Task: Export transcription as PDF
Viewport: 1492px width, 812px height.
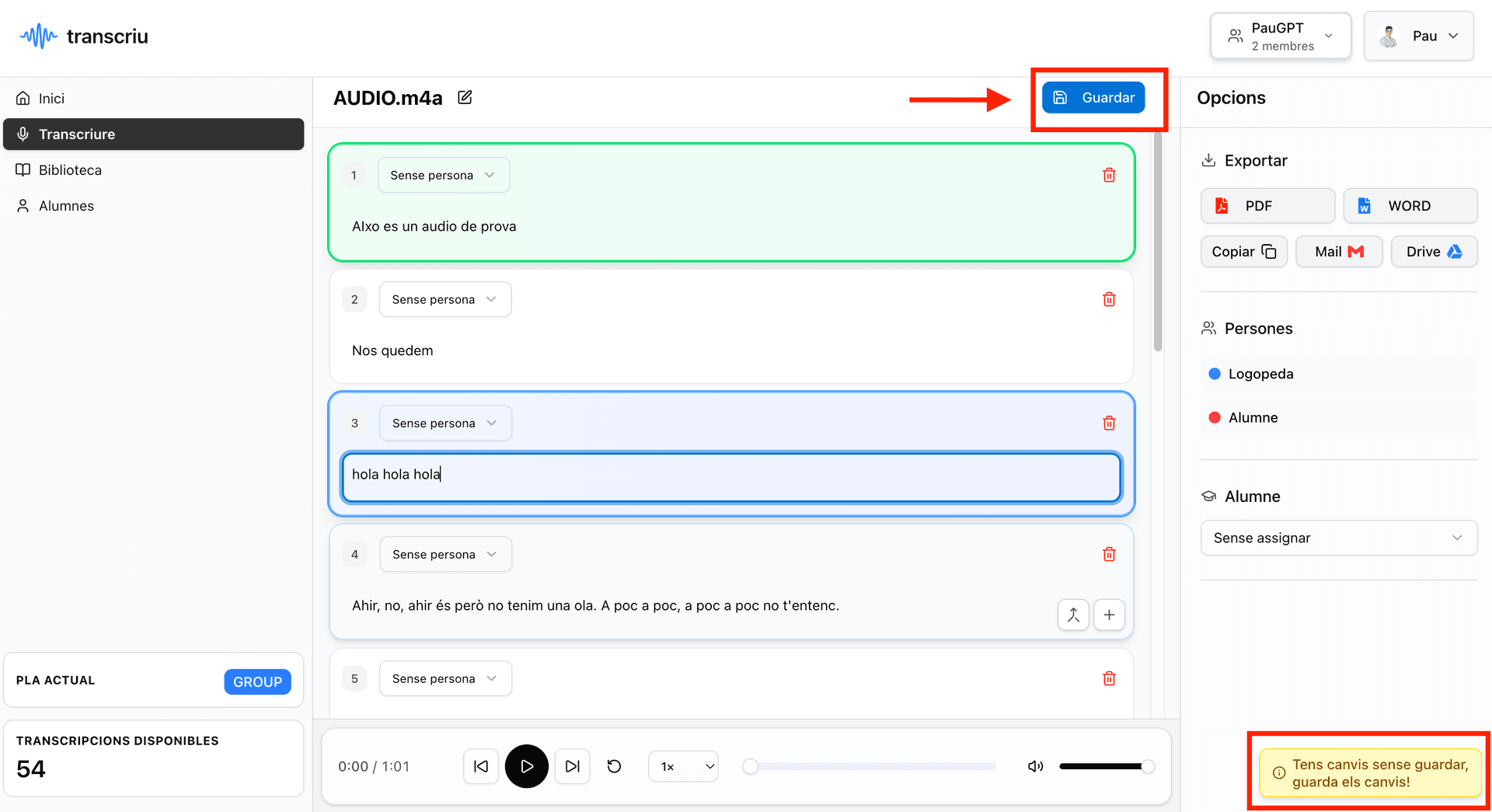Action: tap(1267, 206)
